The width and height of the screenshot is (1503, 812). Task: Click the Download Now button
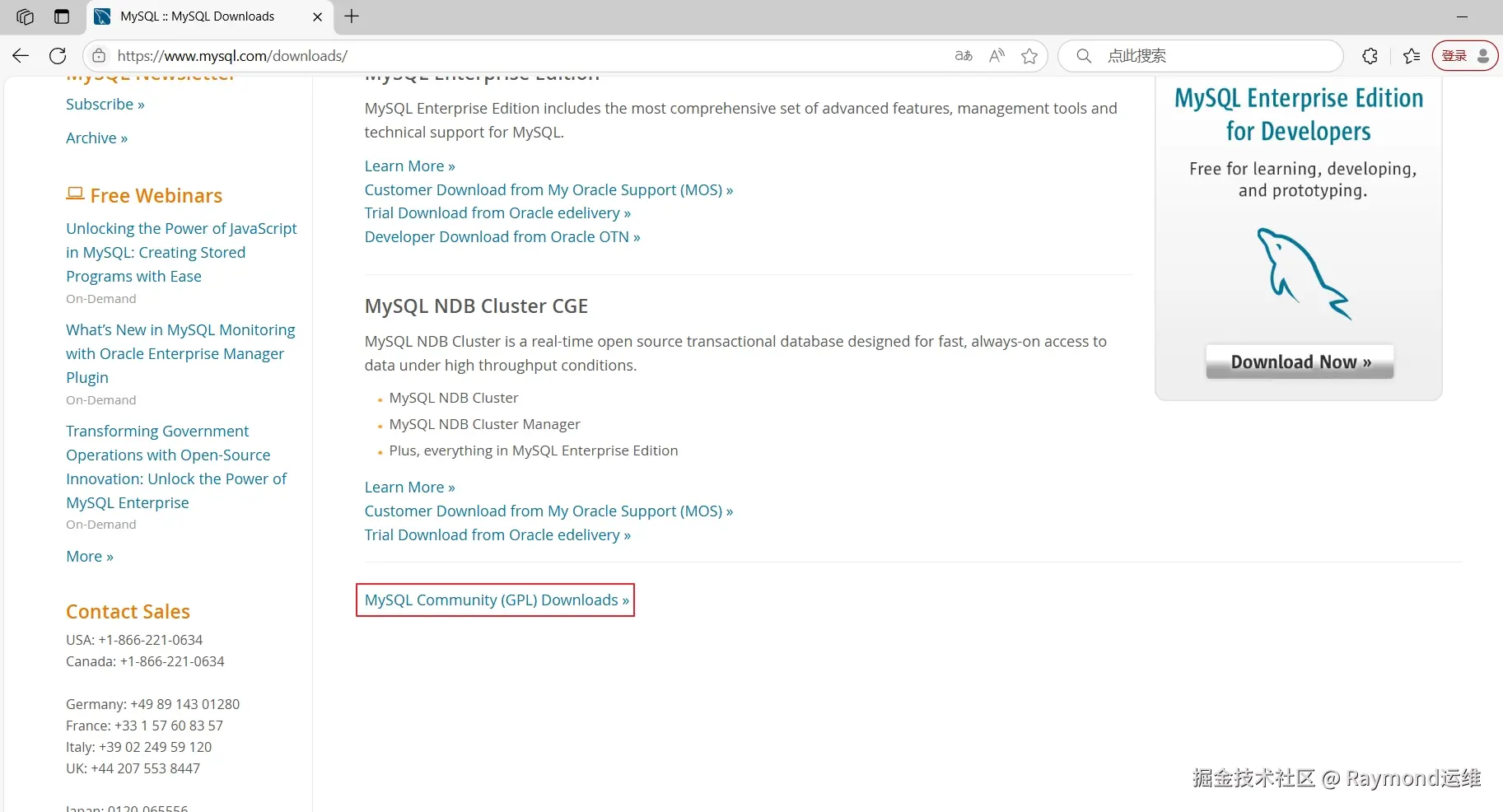[x=1300, y=362]
